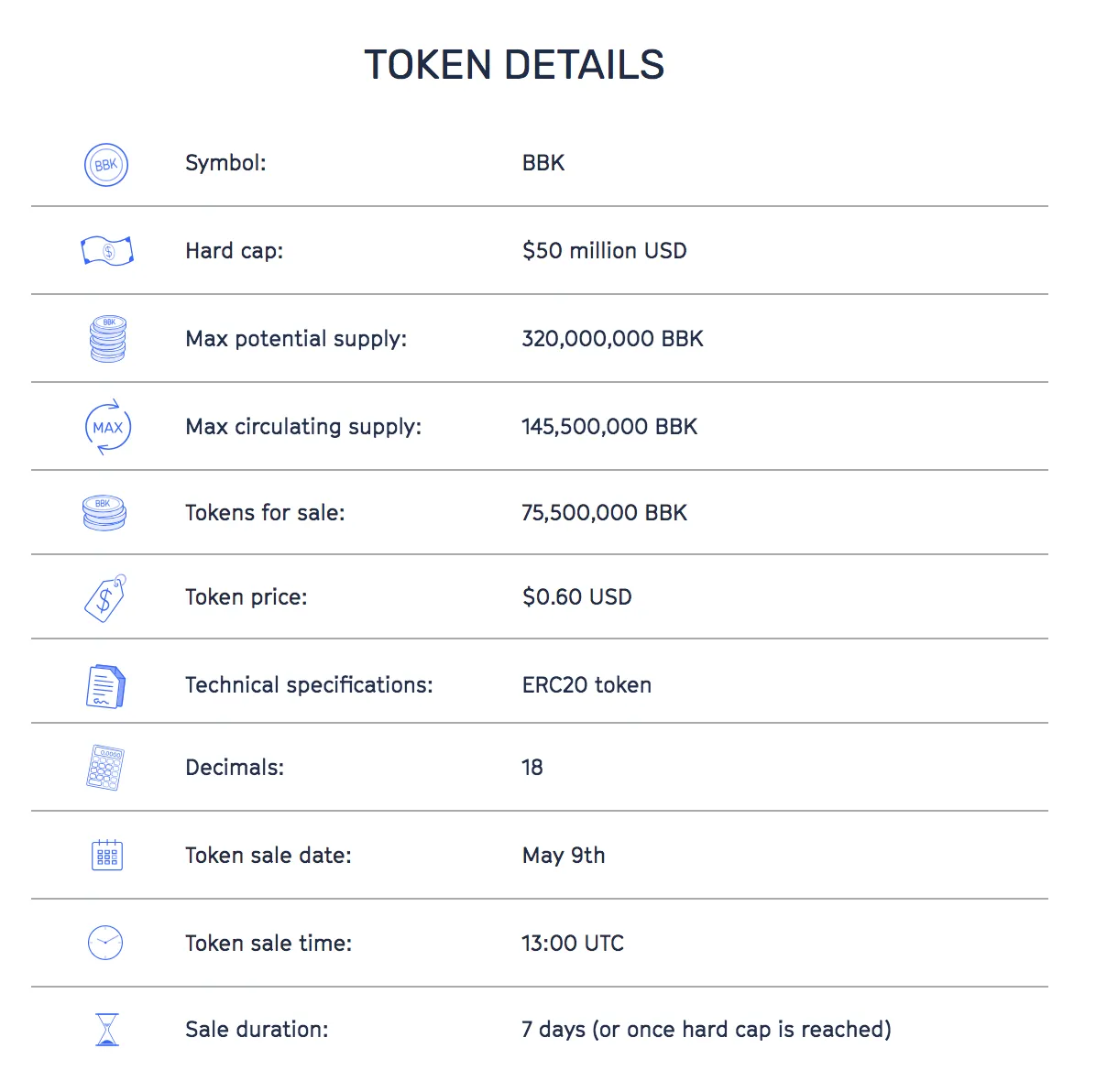Click the MAX circulating arrows icon
Viewport: 1096px width, 1092px height.
pyautogui.click(x=107, y=427)
